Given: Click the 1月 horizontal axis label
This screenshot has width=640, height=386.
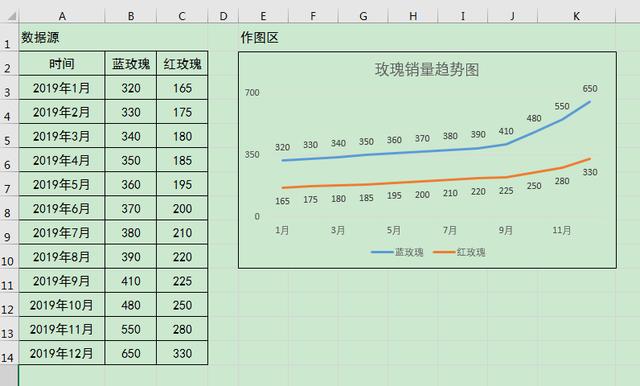Looking at the screenshot, I should [x=282, y=231].
